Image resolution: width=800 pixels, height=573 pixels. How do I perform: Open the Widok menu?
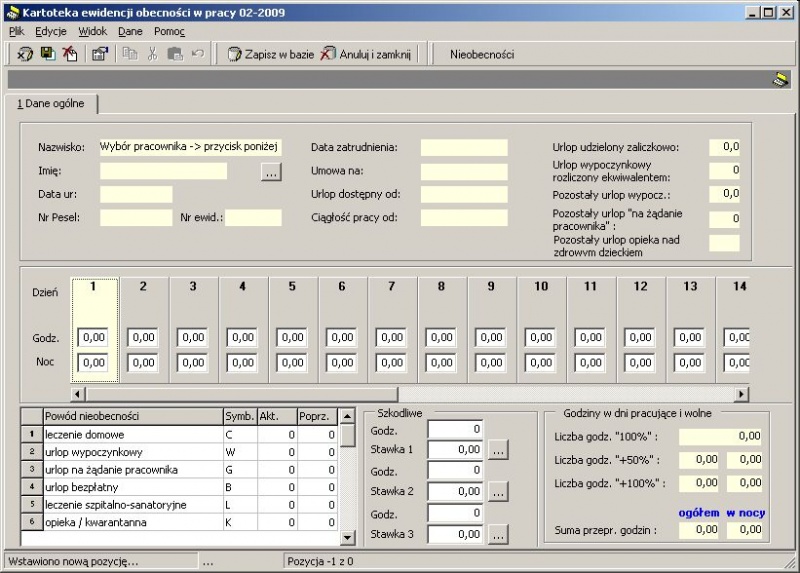point(92,32)
